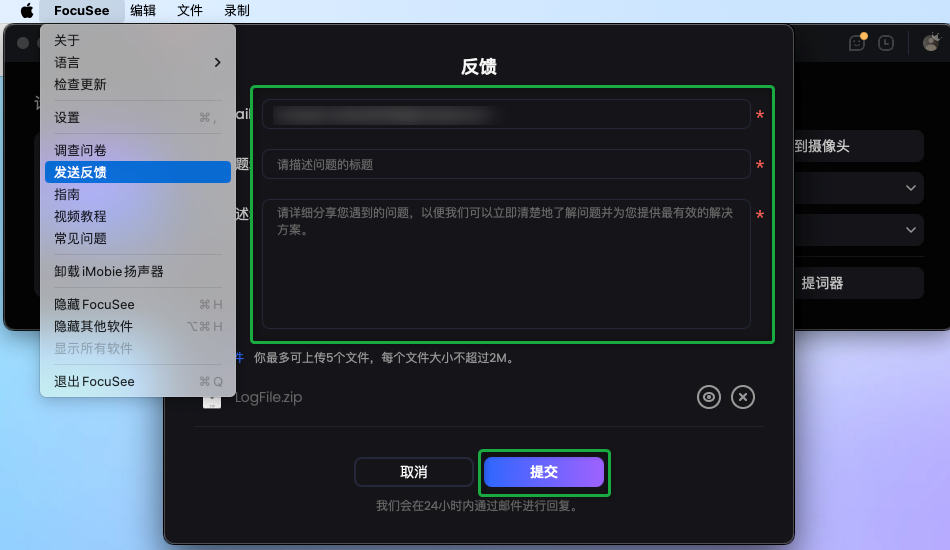Select 关于 from the FocuSee menu
950x550 pixels.
click(x=138, y=41)
